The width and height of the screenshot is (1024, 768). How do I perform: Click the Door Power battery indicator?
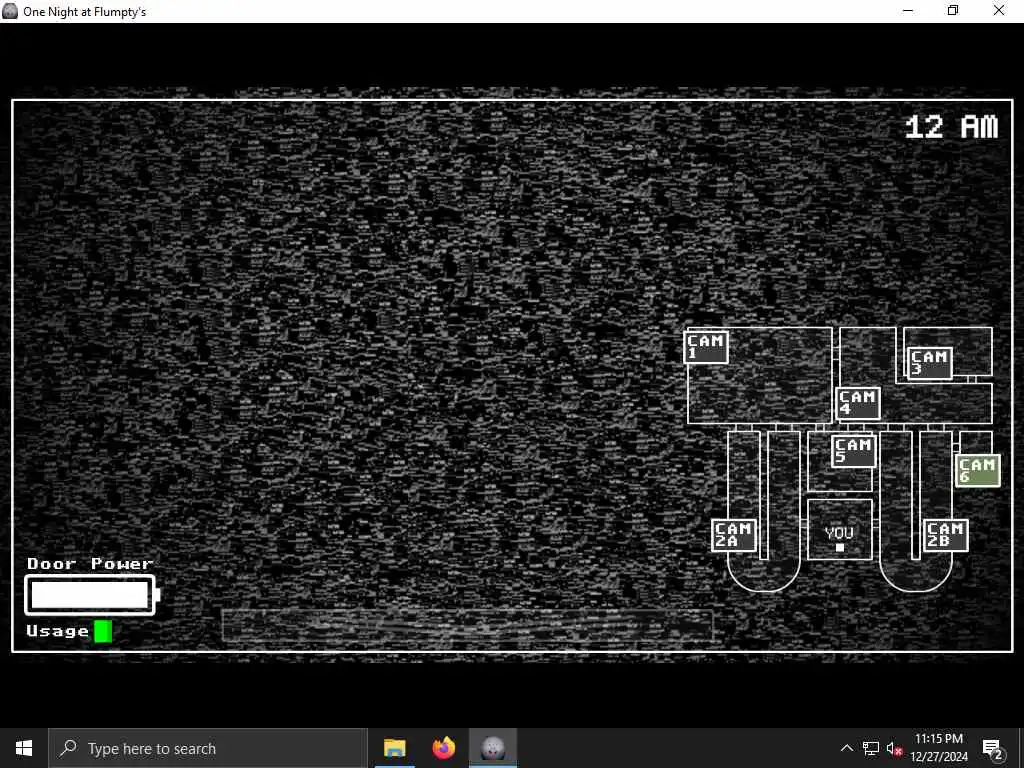pos(92,595)
